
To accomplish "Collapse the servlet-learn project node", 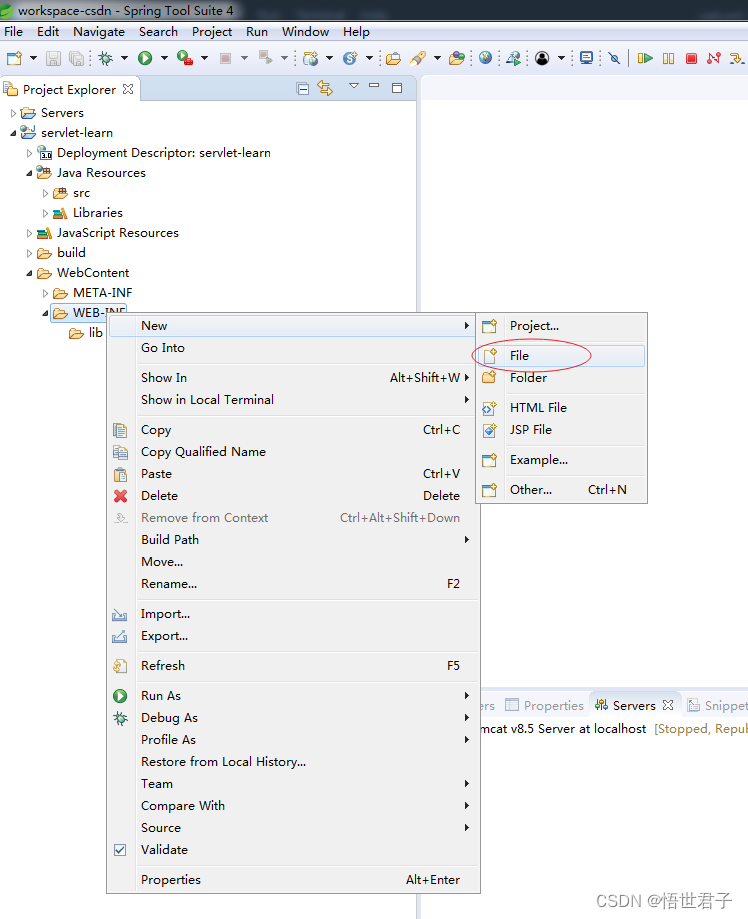I will click(x=13, y=134).
